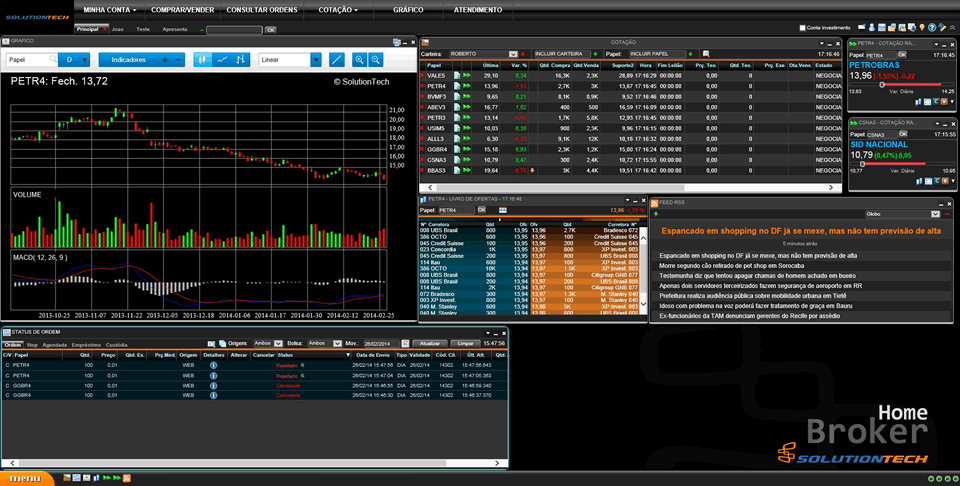Select candlestick chart type in Grafico toolbar
Viewport: 960px width, 486px height.
(203, 59)
